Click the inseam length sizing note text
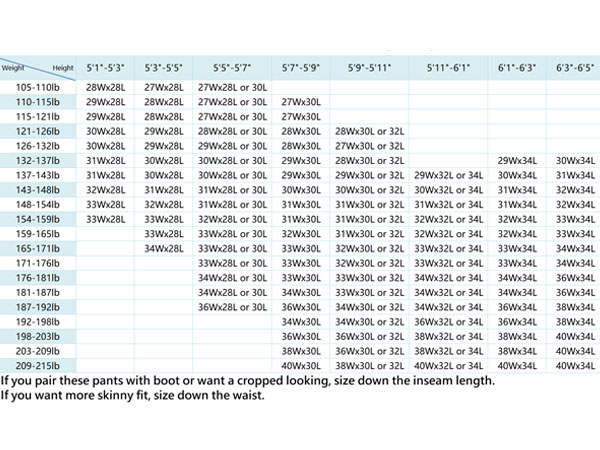The width and height of the screenshot is (600, 450). point(248,381)
